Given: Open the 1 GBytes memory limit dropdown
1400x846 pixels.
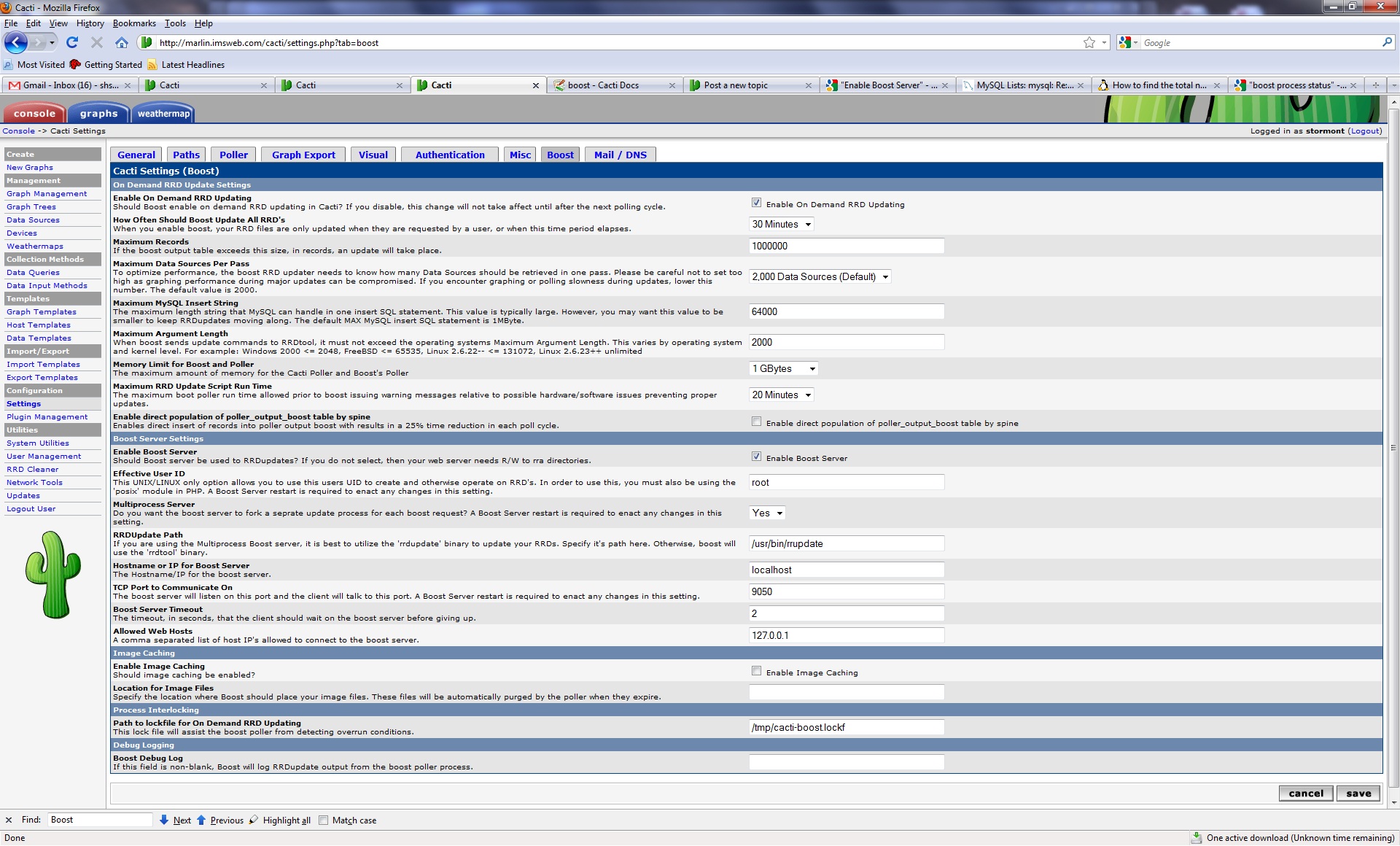Looking at the screenshot, I should [784, 368].
